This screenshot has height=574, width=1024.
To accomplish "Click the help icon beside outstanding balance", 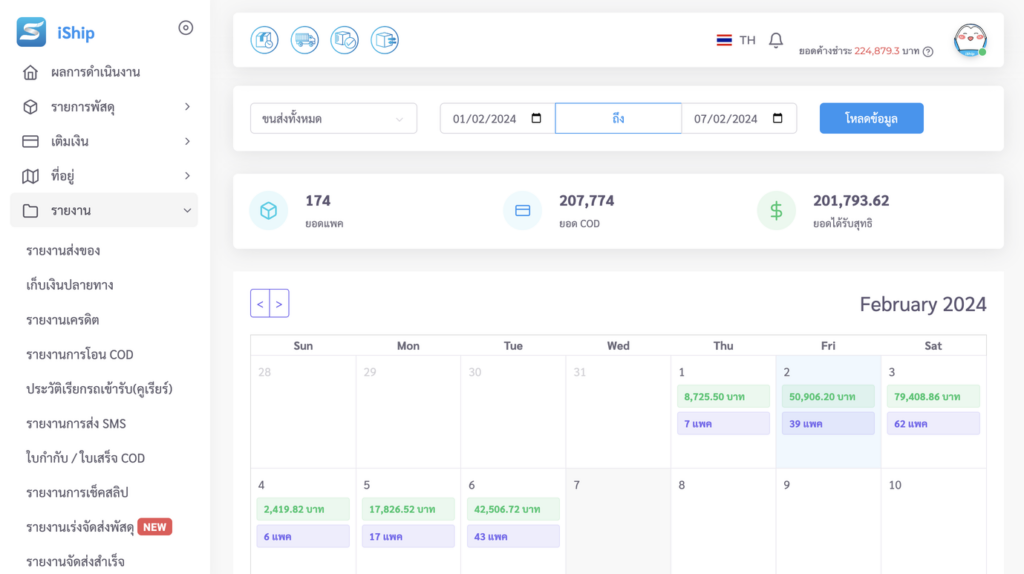I will (928, 51).
